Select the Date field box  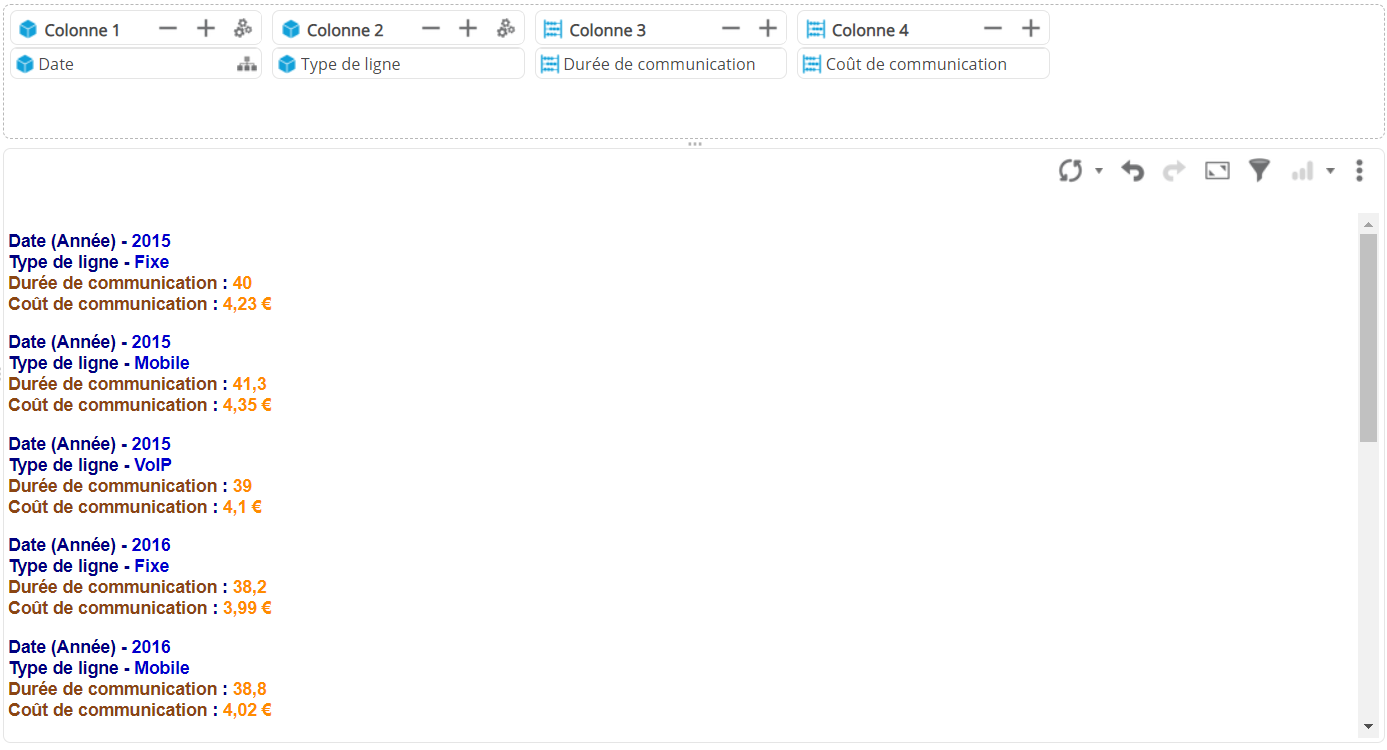(x=136, y=64)
